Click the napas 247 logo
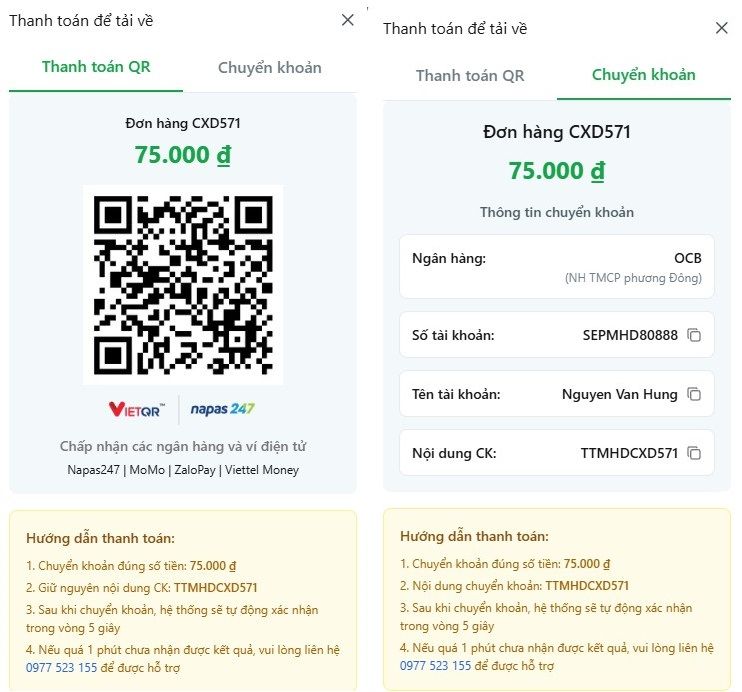742x692 pixels. (x=222, y=409)
